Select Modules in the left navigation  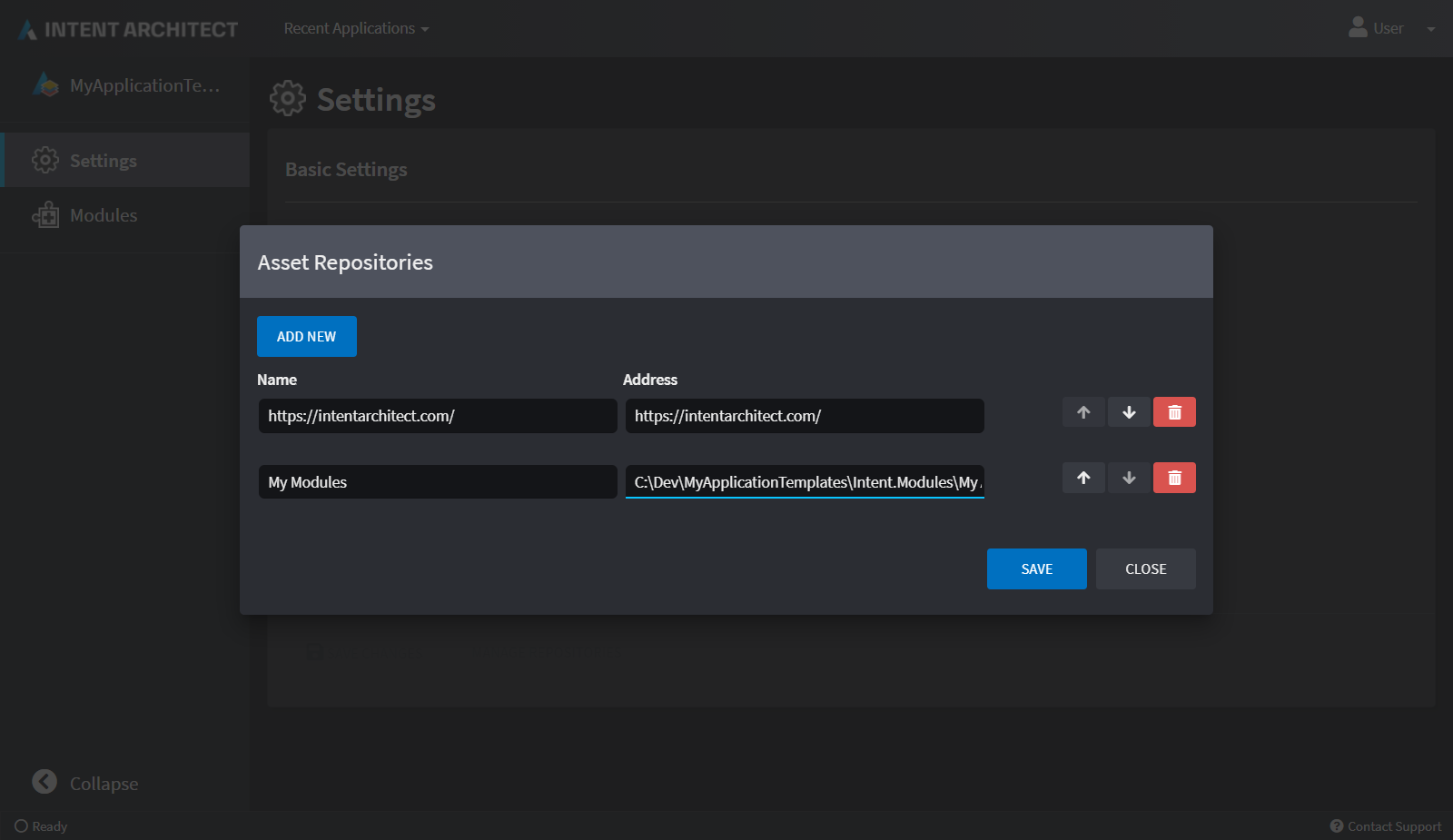pyautogui.click(x=103, y=215)
